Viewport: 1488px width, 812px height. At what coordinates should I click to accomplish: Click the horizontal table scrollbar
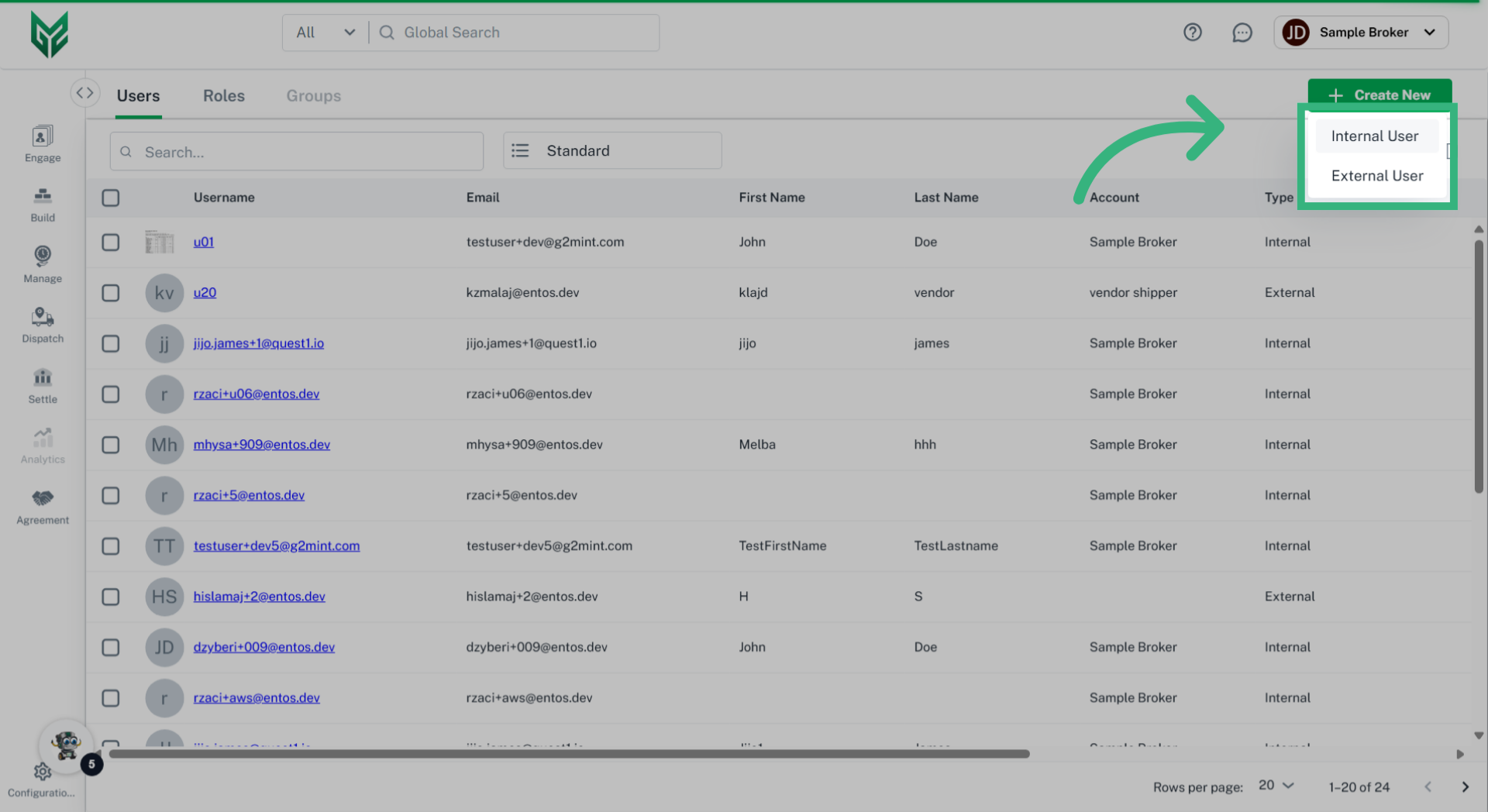point(569,754)
